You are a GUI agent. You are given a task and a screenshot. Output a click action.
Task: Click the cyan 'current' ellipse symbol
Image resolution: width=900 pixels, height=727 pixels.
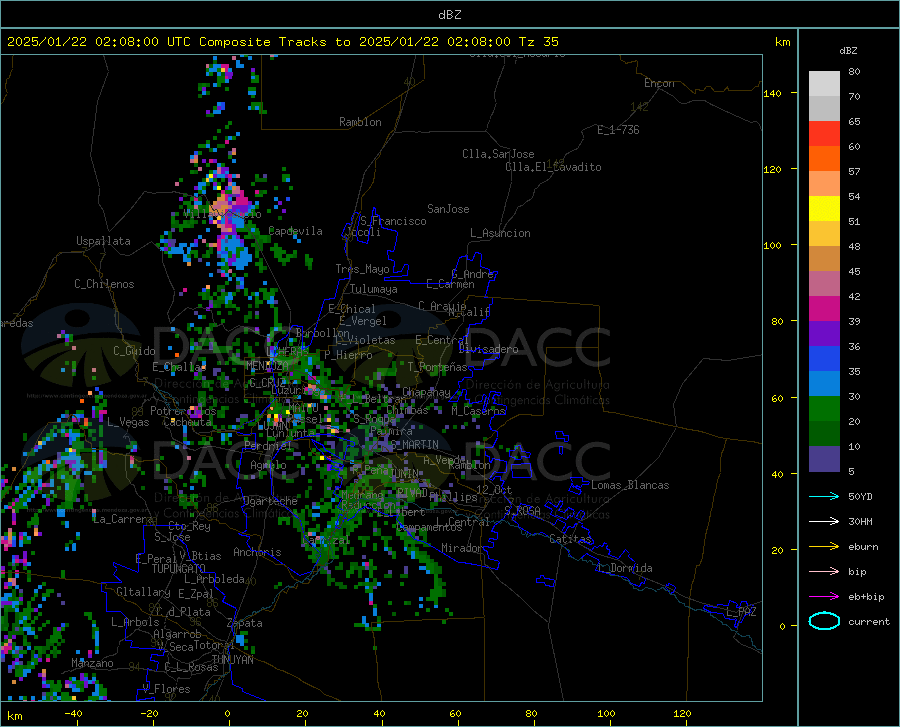[x=824, y=621]
